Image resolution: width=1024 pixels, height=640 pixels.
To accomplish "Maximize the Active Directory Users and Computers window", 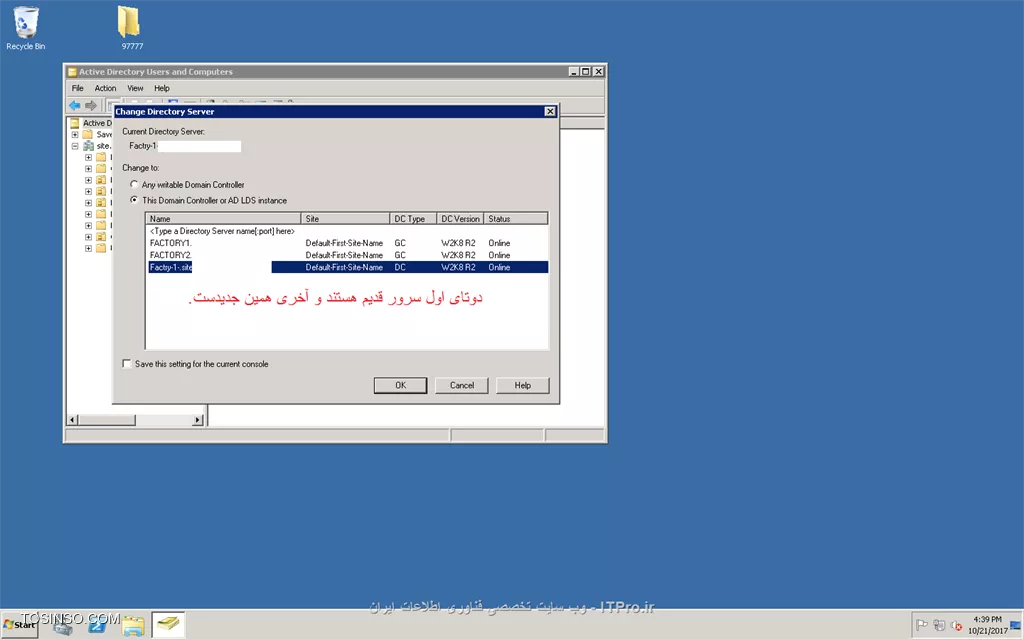I will [x=586, y=72].
